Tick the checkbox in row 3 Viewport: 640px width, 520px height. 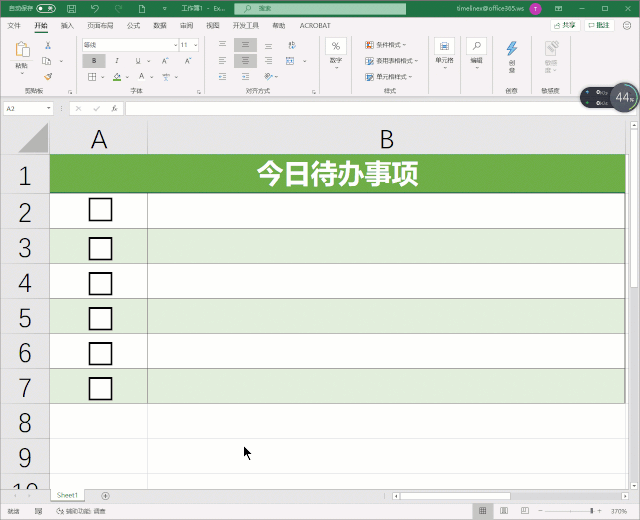coord(100,248)
